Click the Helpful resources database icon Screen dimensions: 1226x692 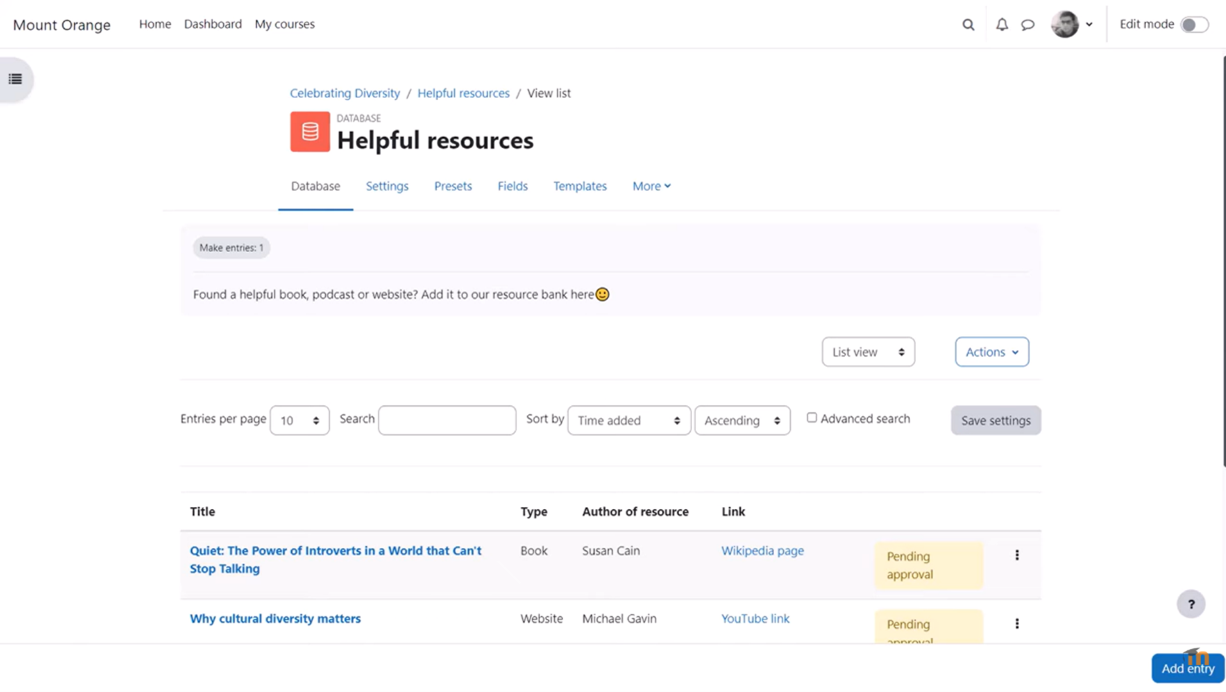[310, 132]
